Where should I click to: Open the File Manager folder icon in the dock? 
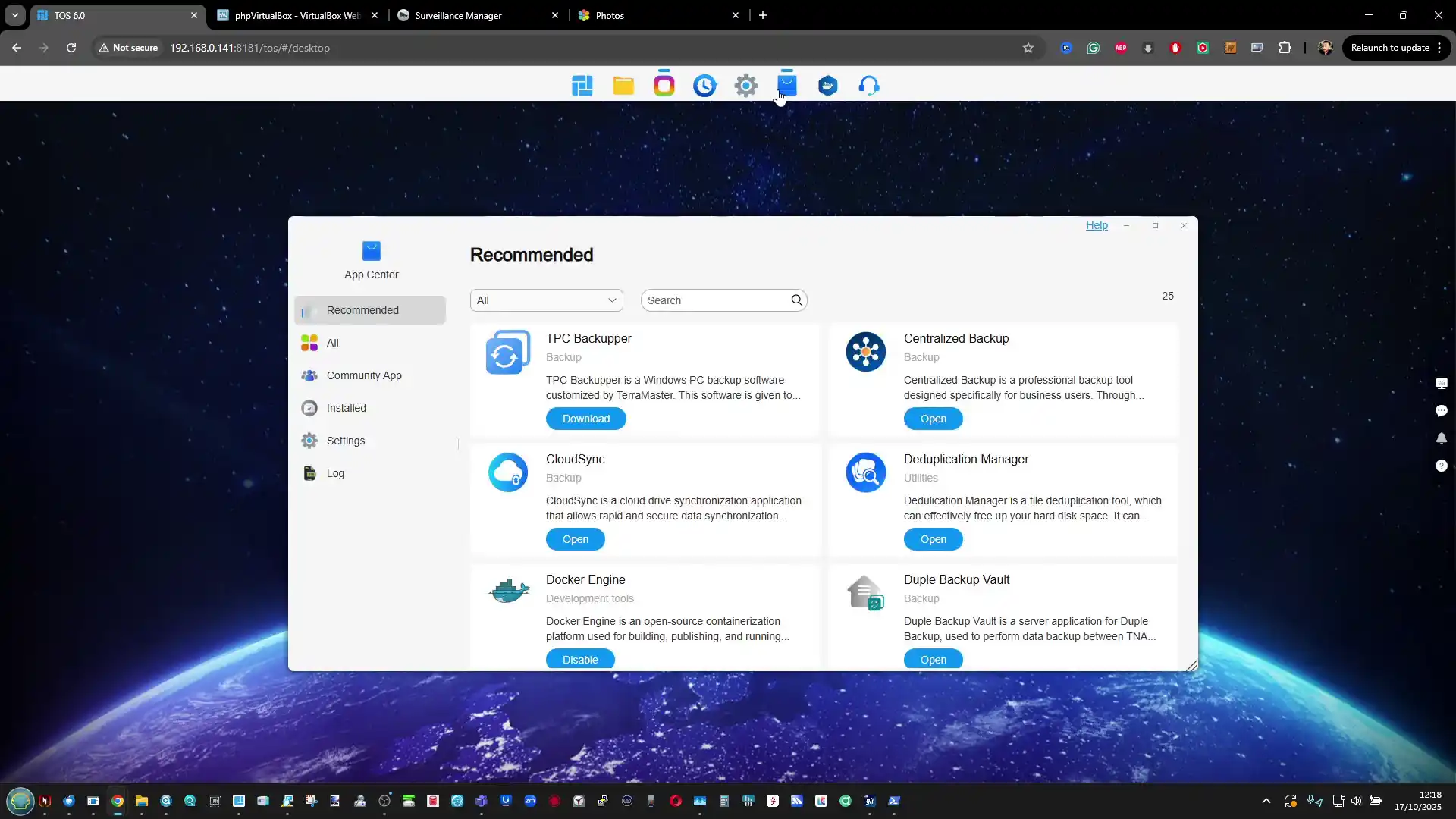(x=623, y=86)
